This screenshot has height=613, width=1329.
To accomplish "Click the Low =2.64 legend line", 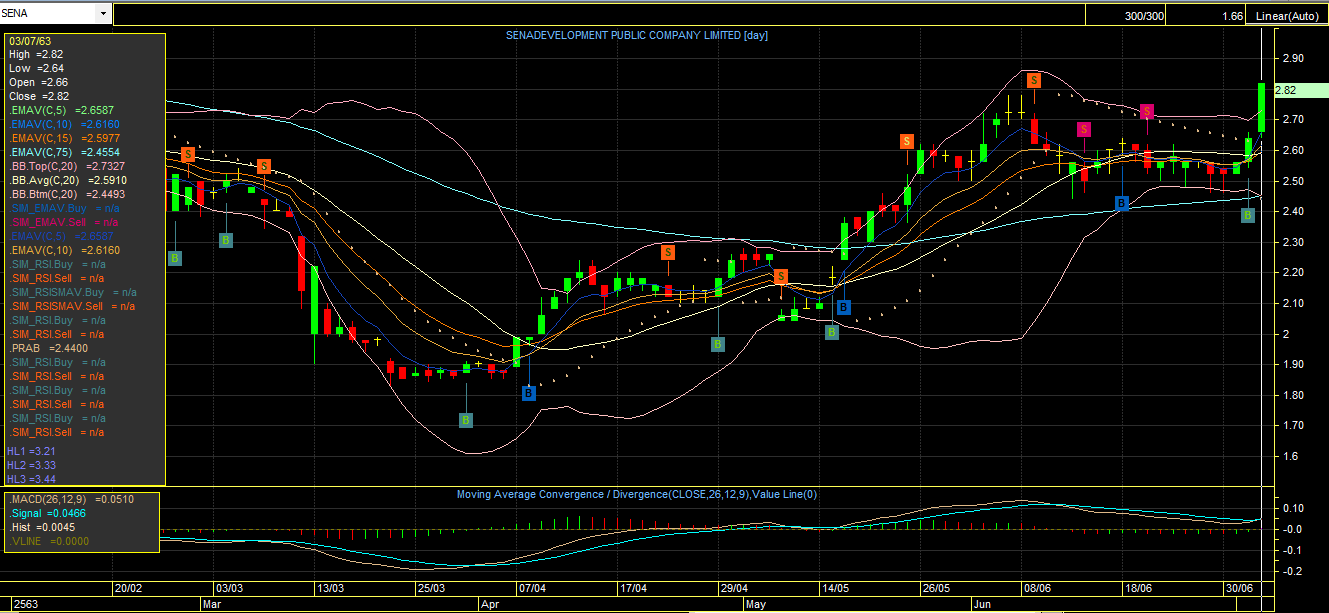I will tap(36, 68).
